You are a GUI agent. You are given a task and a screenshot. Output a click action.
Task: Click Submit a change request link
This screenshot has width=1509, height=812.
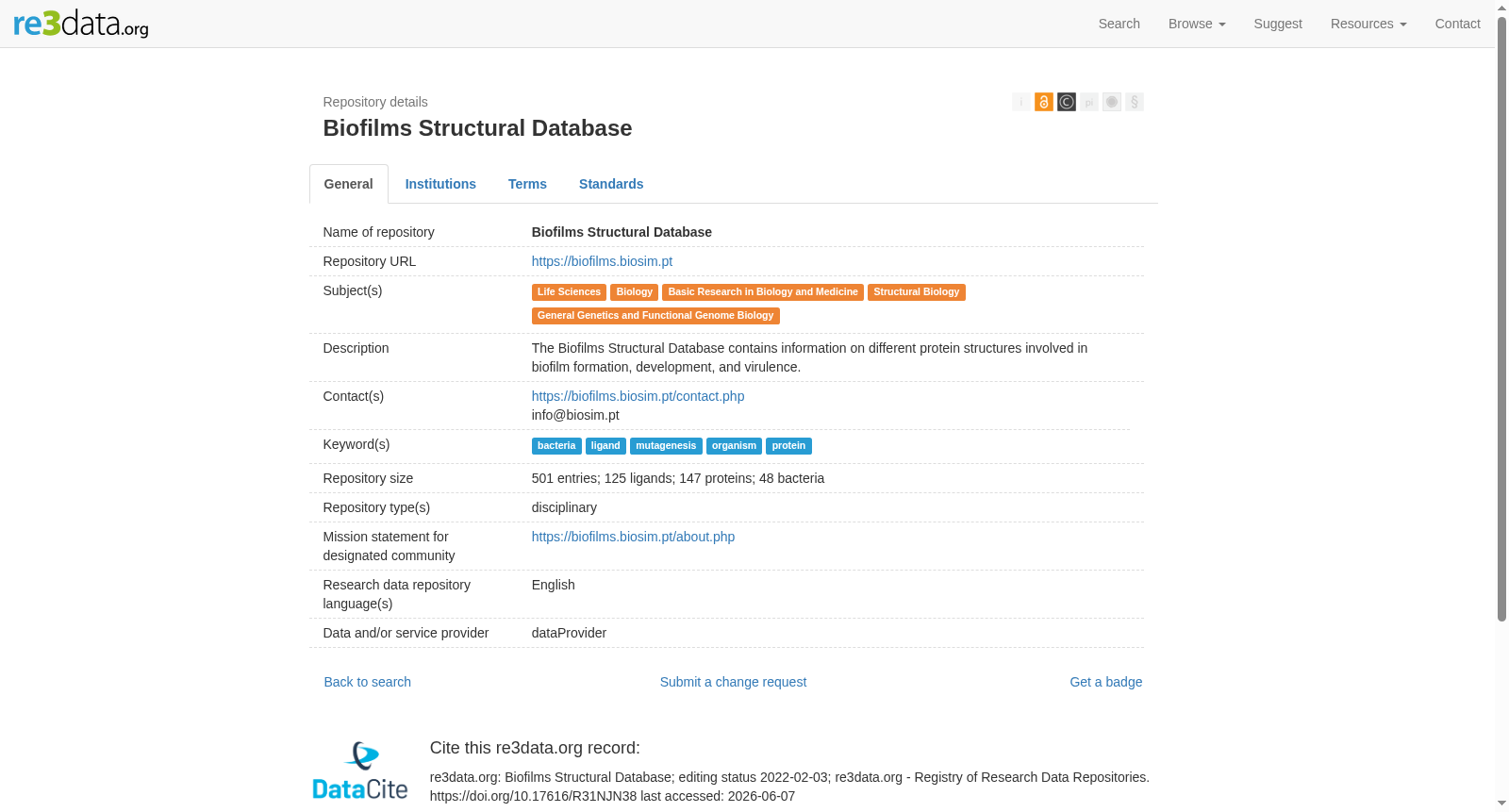tap(733, 682)
